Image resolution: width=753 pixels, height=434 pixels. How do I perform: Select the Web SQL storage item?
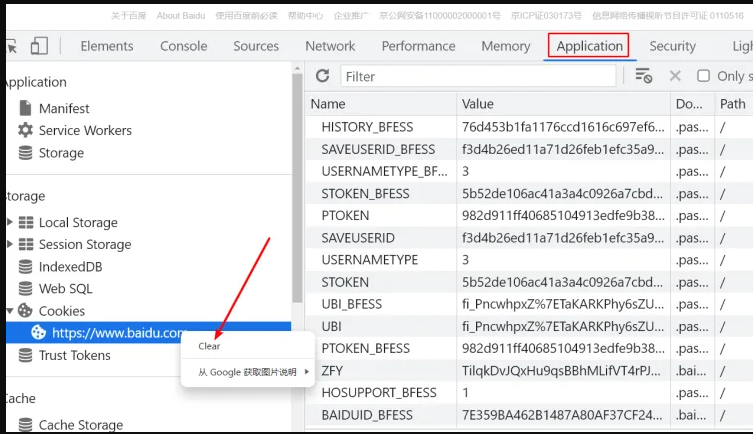pos(65,289)
